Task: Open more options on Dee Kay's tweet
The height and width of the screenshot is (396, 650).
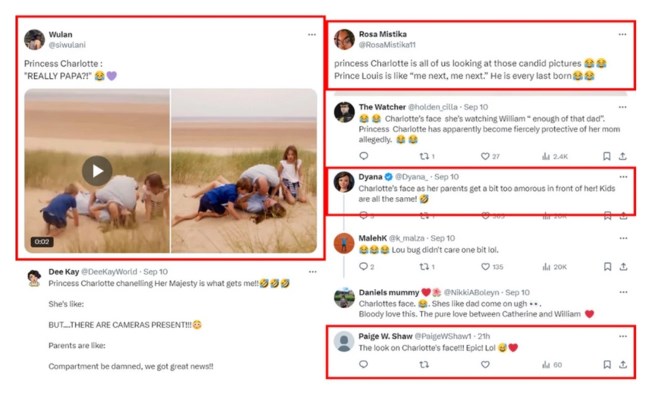Action: pyautogui.click(x=313, y=272)
